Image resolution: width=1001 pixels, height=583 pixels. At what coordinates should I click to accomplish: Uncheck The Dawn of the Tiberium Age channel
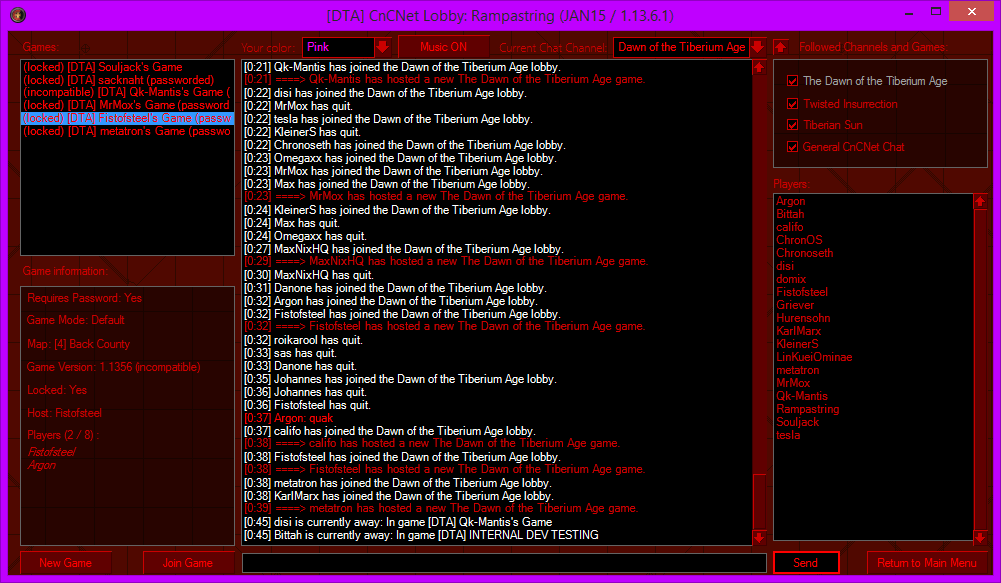[792, 81]
